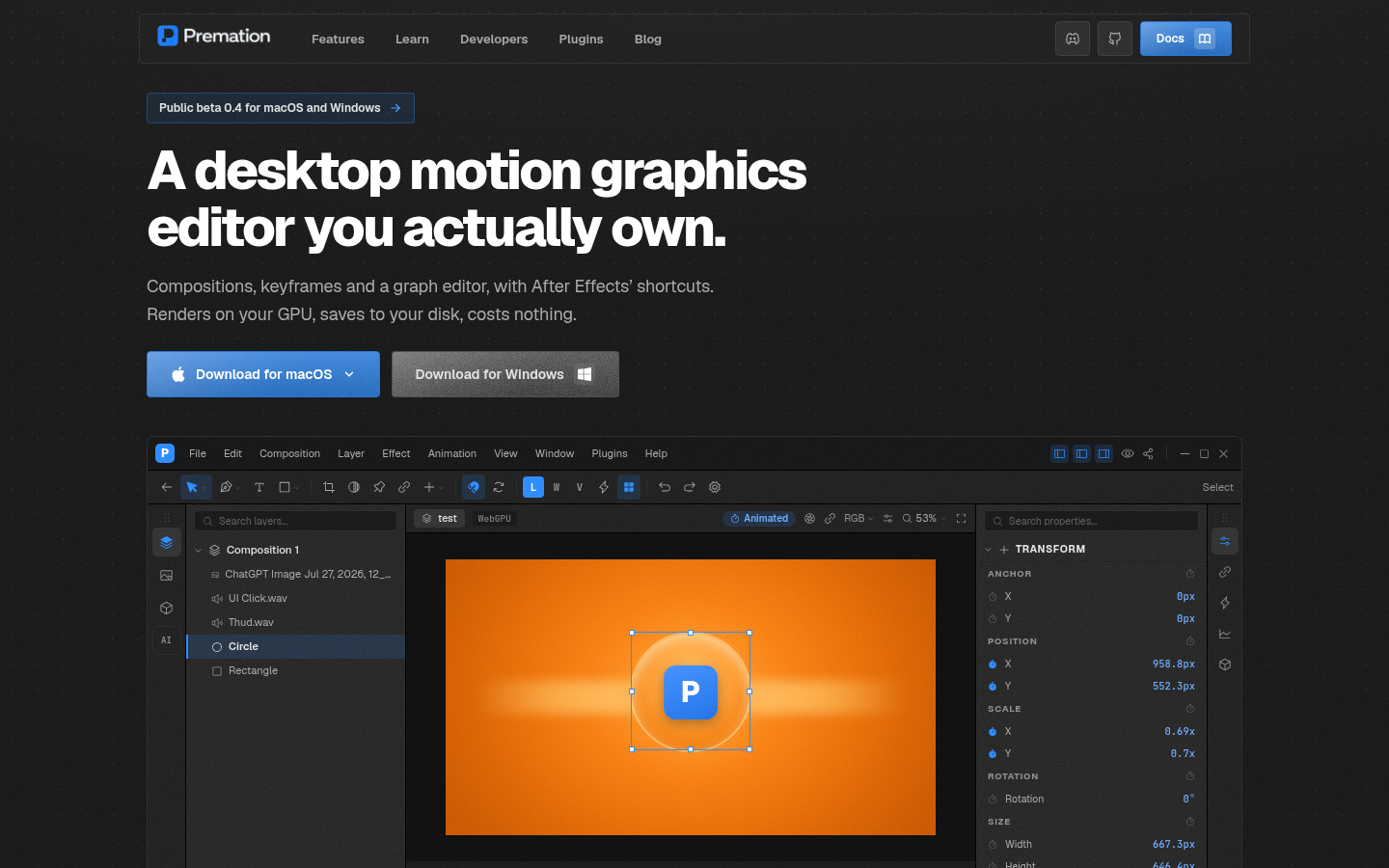
Task: Toggle the Animated pill in the viewport bar
Action: coord(759,518)
